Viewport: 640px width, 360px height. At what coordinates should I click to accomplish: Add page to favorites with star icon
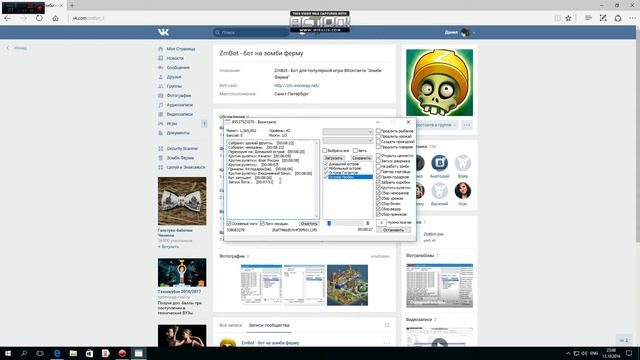pyautogui.click(x=568, y=18)
